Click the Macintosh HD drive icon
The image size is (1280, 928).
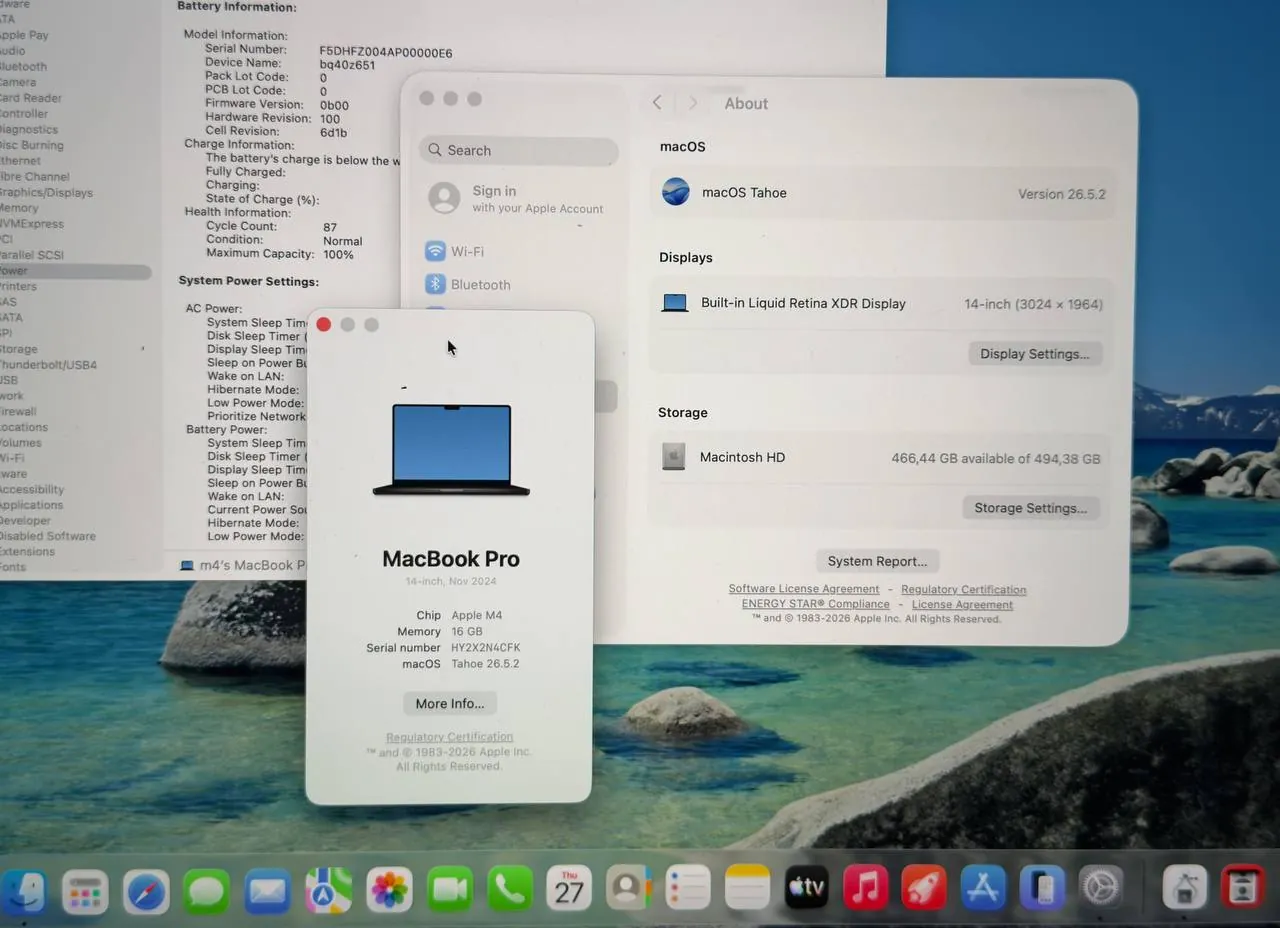(x=674, y=457)
